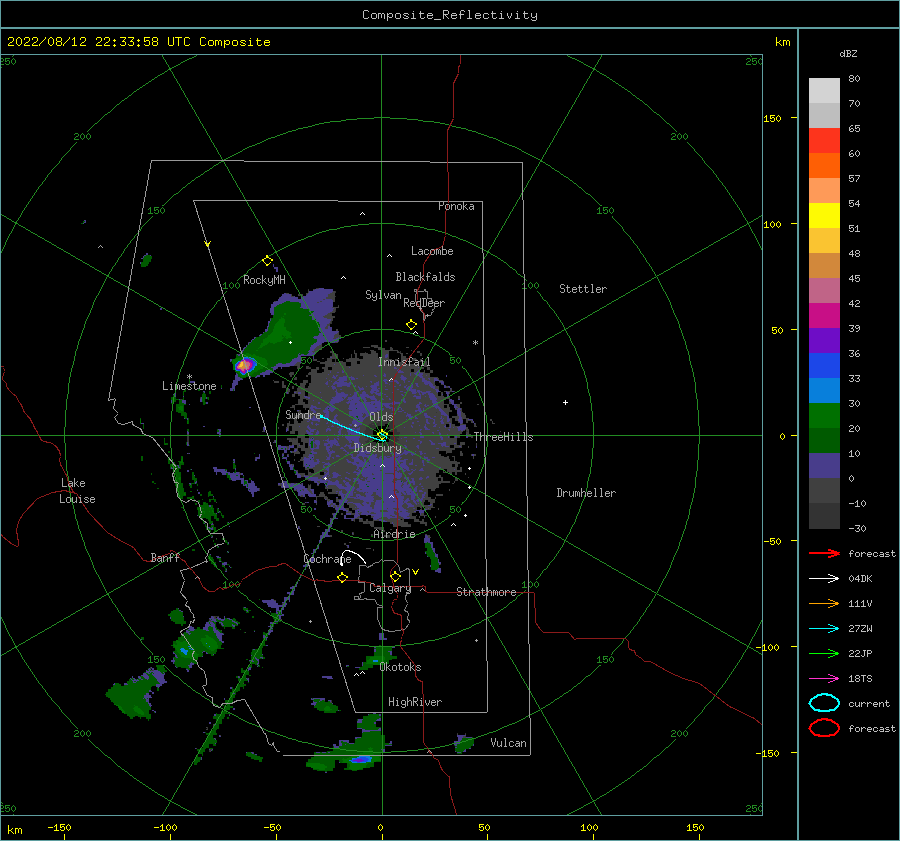Screen dimensions: 900x841
Task: Click the Ponoka town label
Action: pos(456,206)
